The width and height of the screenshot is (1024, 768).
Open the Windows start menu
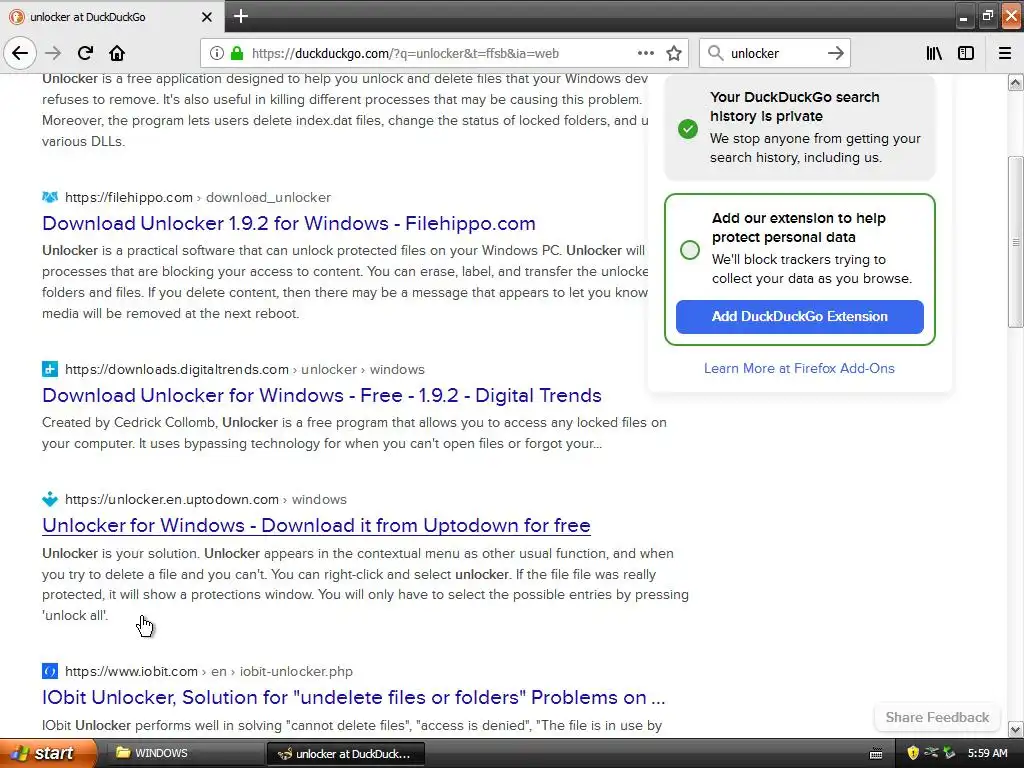tap(49, 753)
